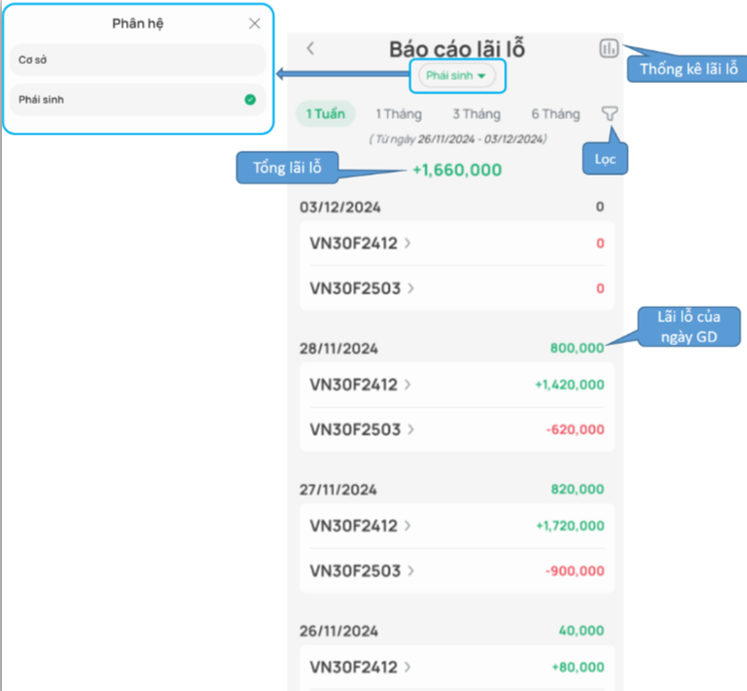Go back using the left arrow
The image size is (747, 691).
(x=311, y=48)
